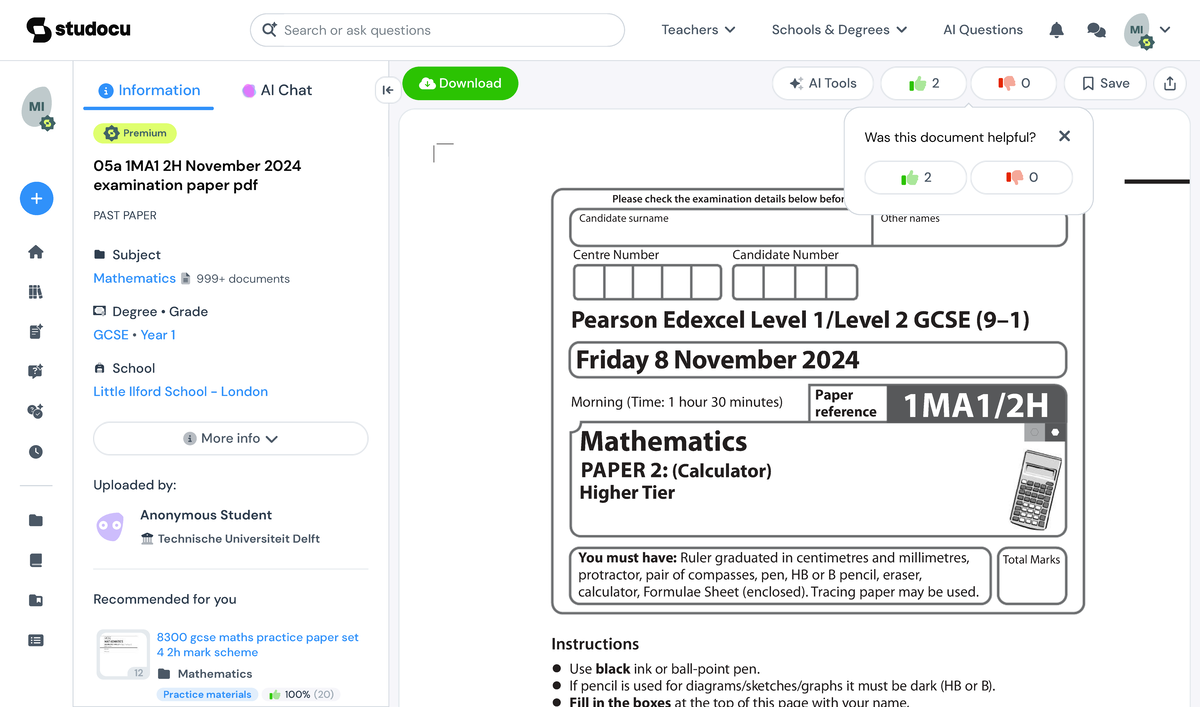Screen dimensions: 1200x707
Task: Mark document helpful with thumbs up in popup
Action: [914, 177]
